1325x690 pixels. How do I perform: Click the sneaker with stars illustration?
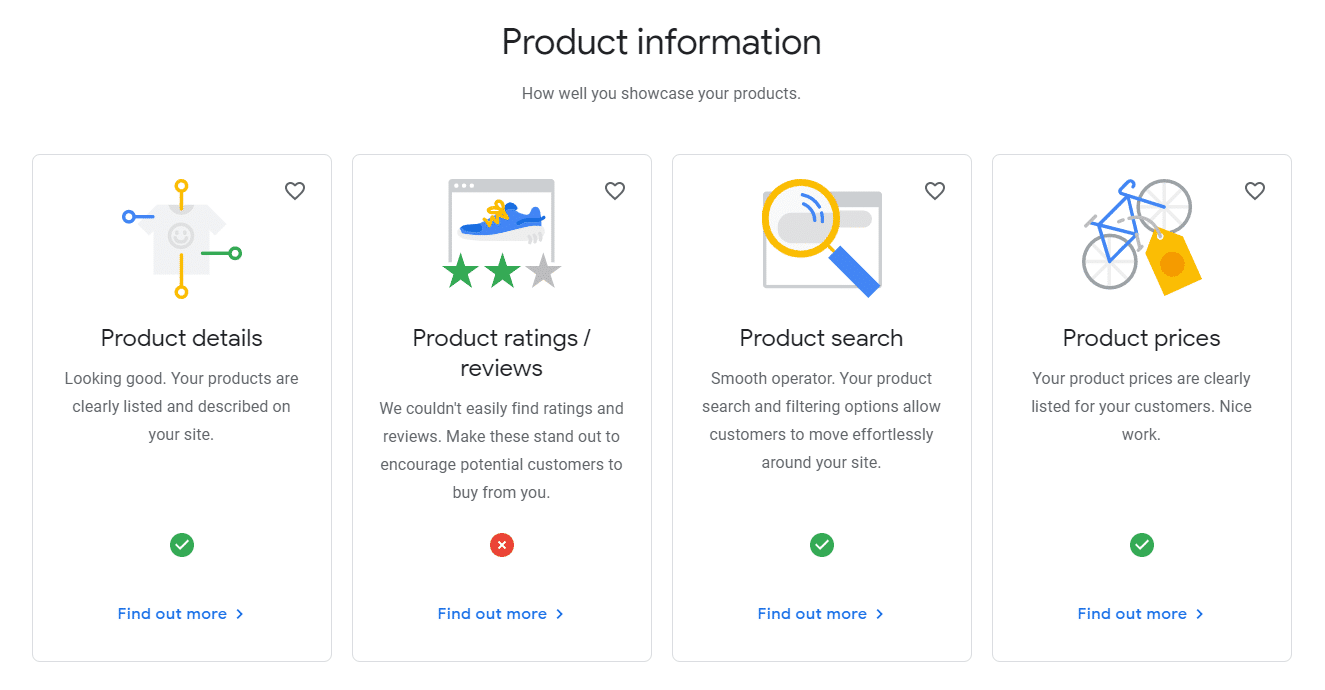click(x=502, y=234)
